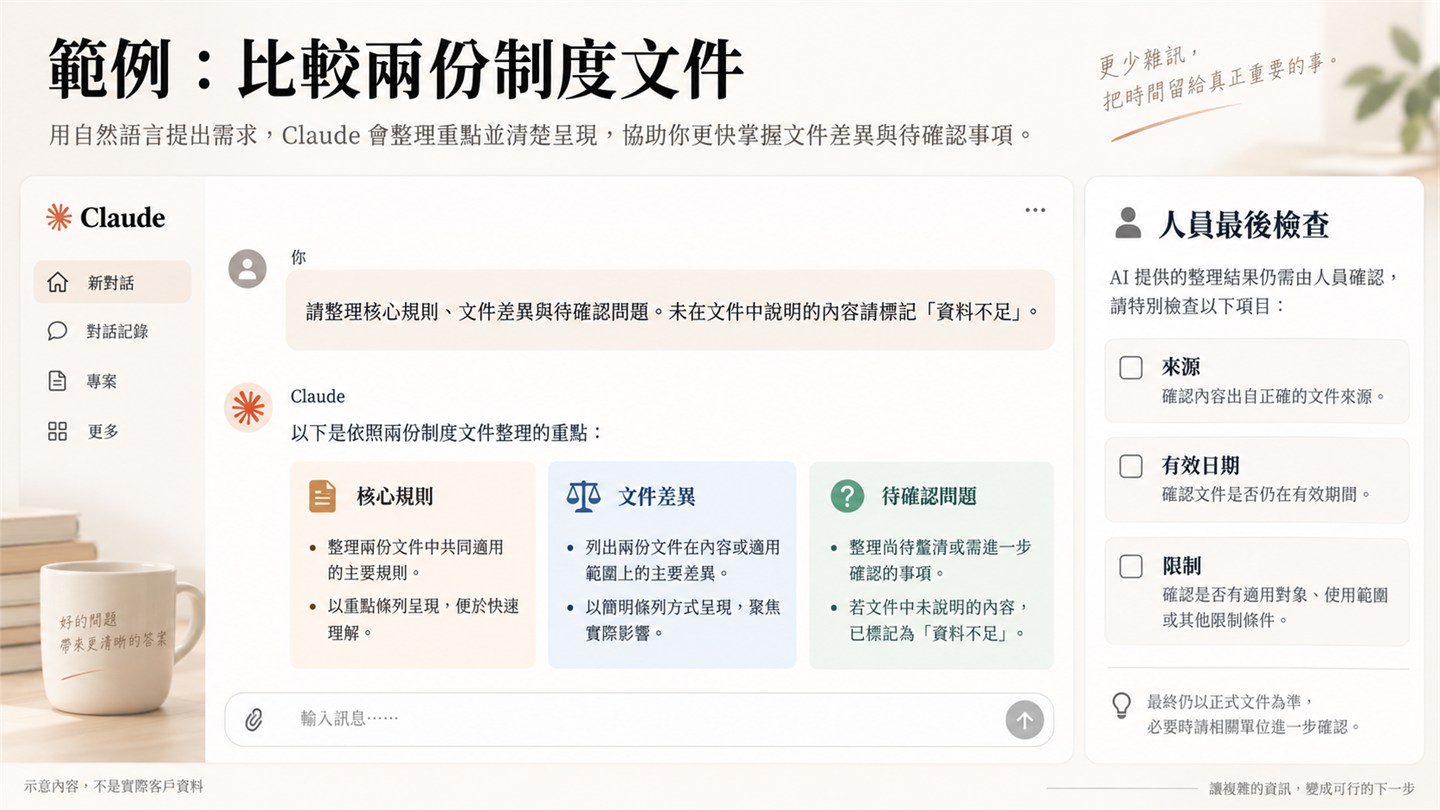Click the footer text 讓複雜的資訊，變成可行的下一步
This screenshot has height=810, width=1440.
[1312, 788]
